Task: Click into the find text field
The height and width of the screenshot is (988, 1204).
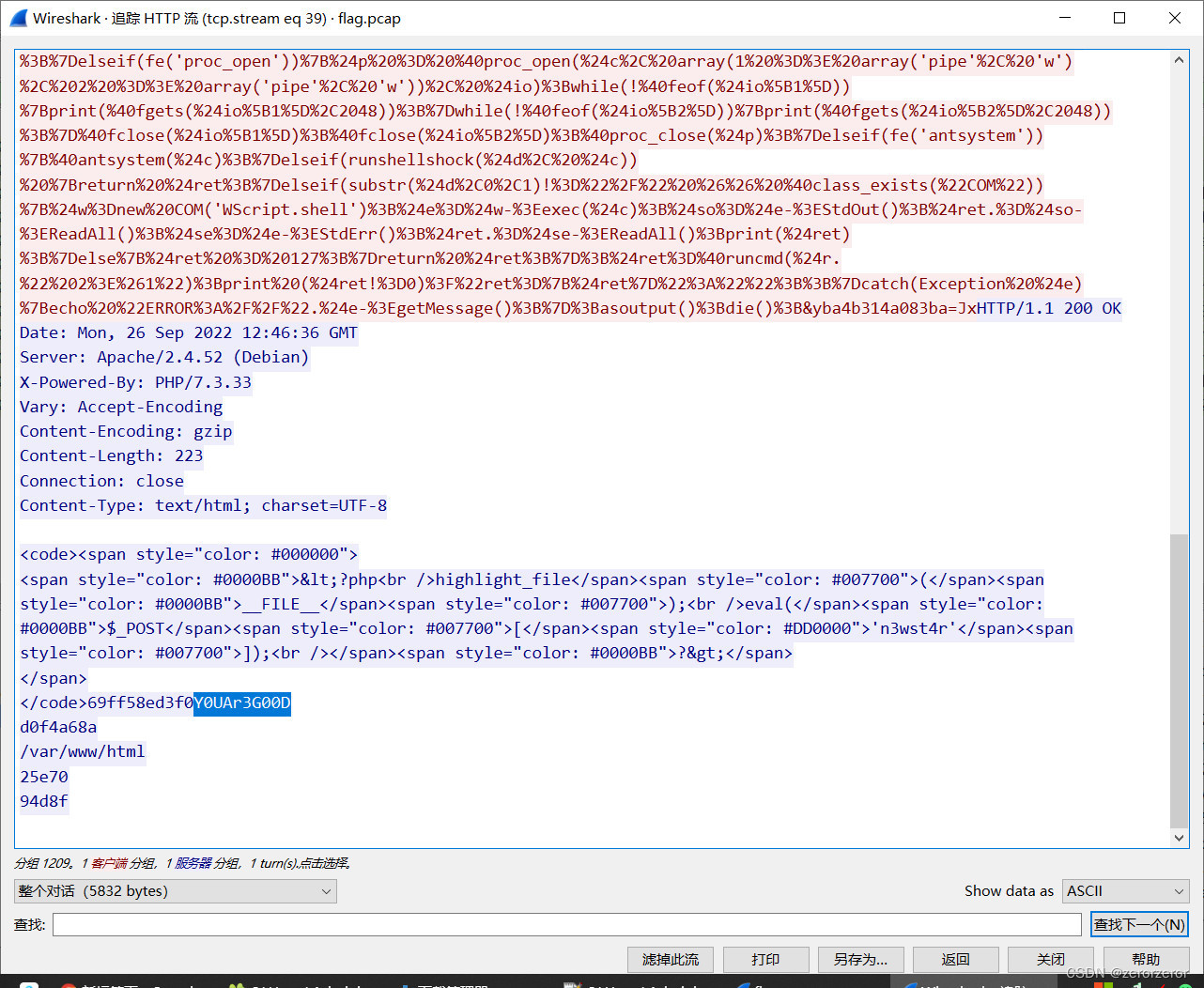Action: [x=567, y=925]
